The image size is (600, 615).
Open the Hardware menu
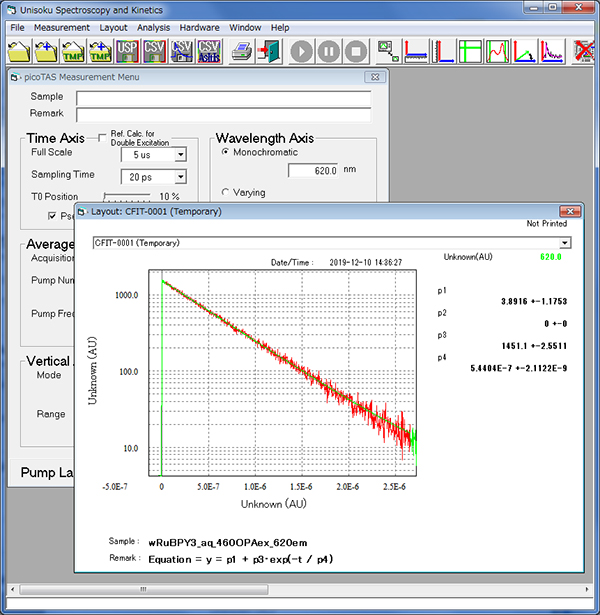(200, 27)
